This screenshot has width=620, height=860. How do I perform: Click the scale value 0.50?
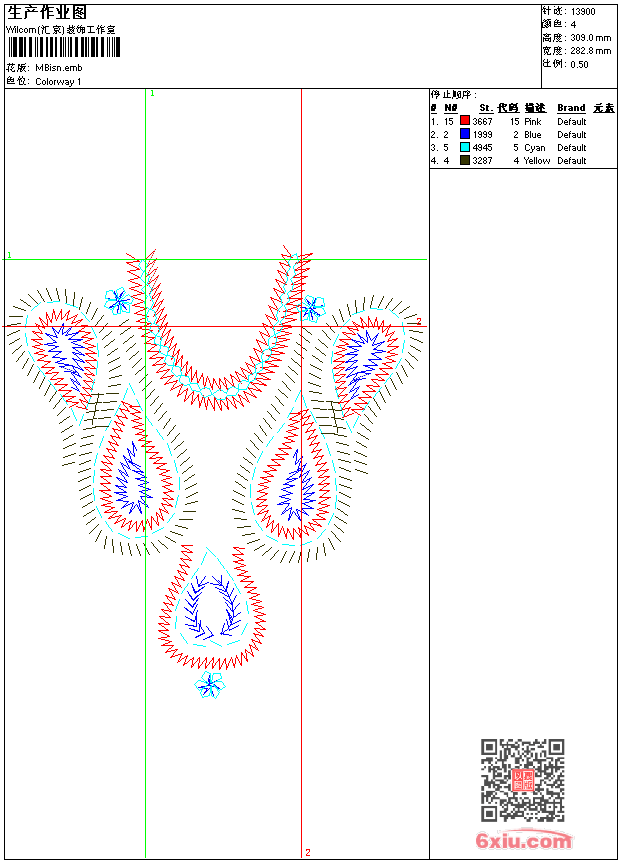(579, 64)
